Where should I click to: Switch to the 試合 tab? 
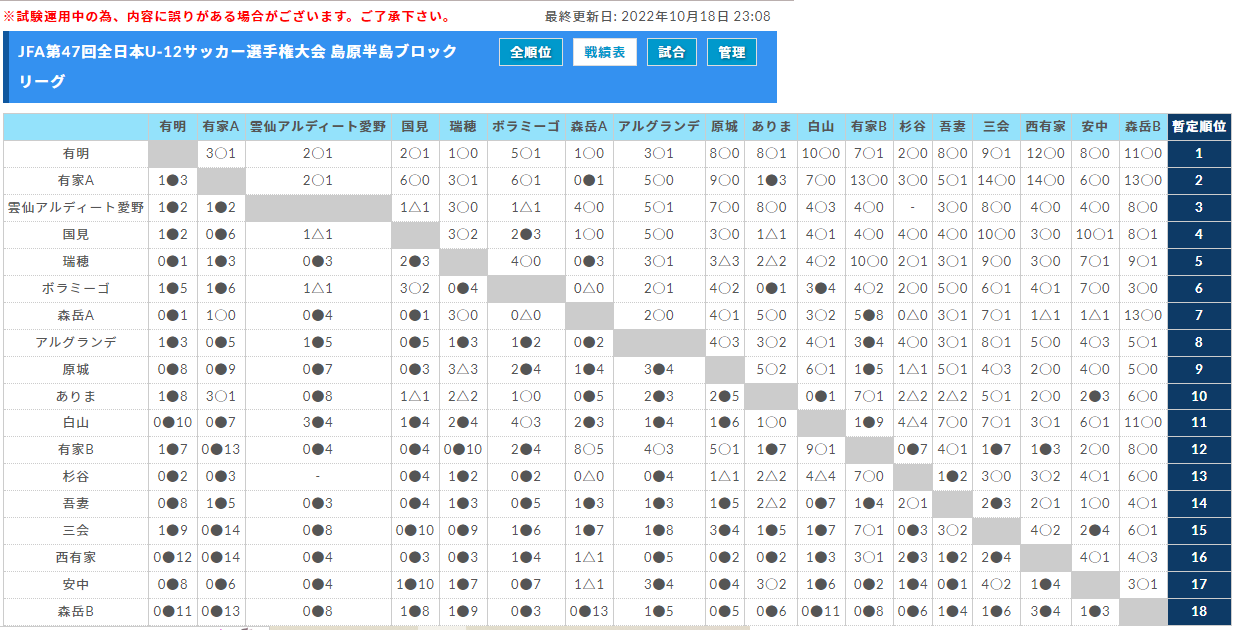point(672,52)
